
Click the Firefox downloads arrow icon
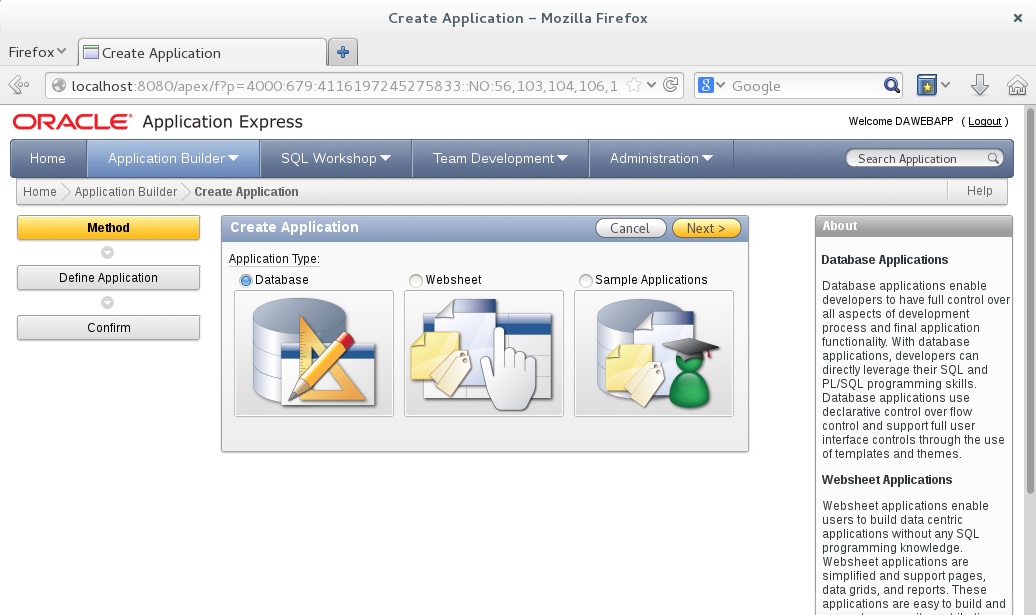[x=980, y=86]
